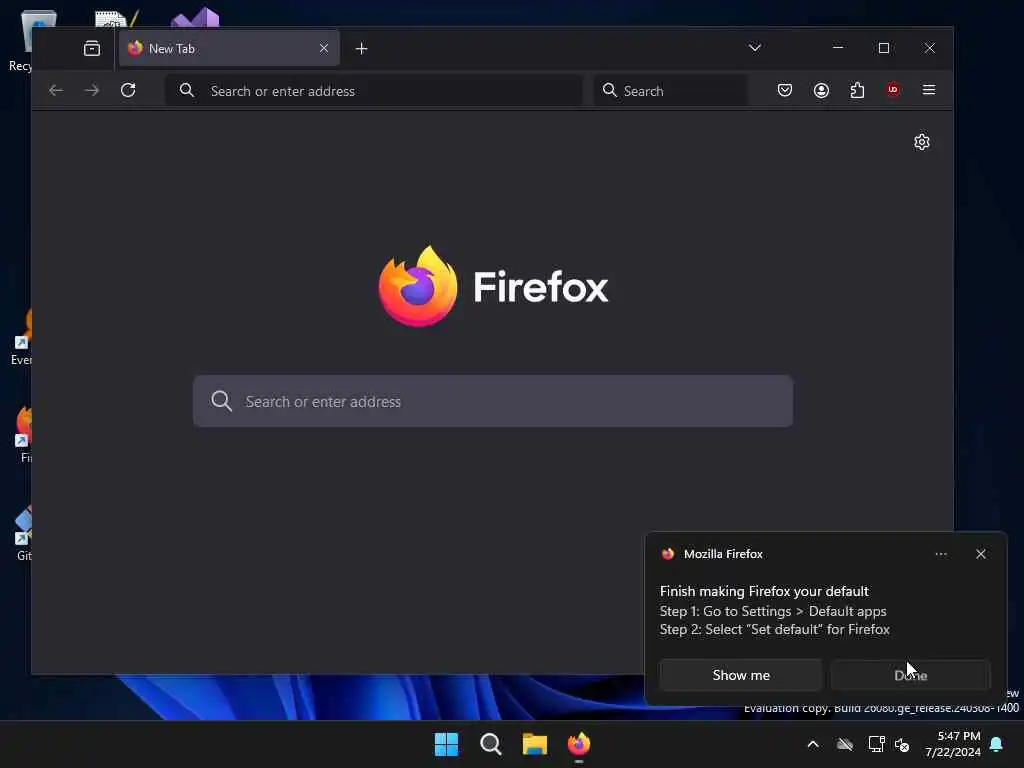Click the muted volume tray icon
The image size is (1024, 768).
click(902, 744)
